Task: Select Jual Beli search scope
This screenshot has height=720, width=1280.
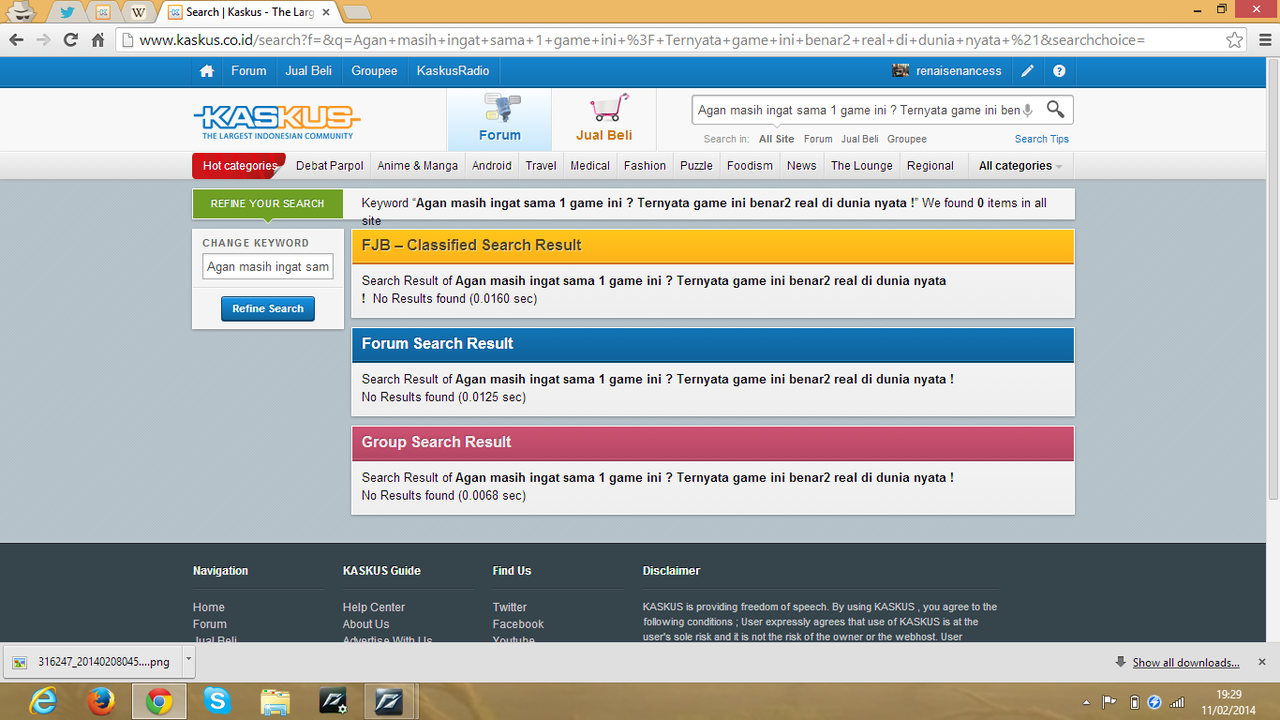Action: [x=860, y=139]
